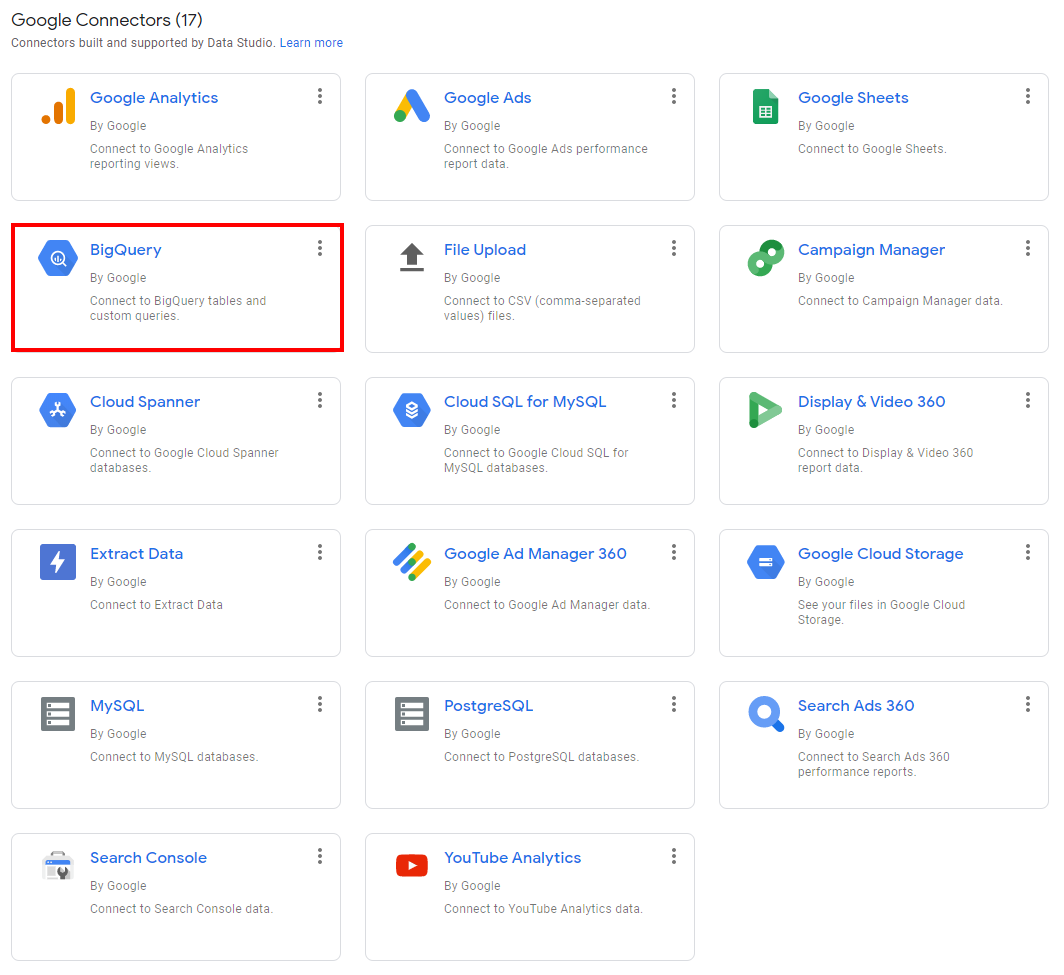
Task: Click the Google Analytics bar chart icon
Action: (x=58, y=107)
